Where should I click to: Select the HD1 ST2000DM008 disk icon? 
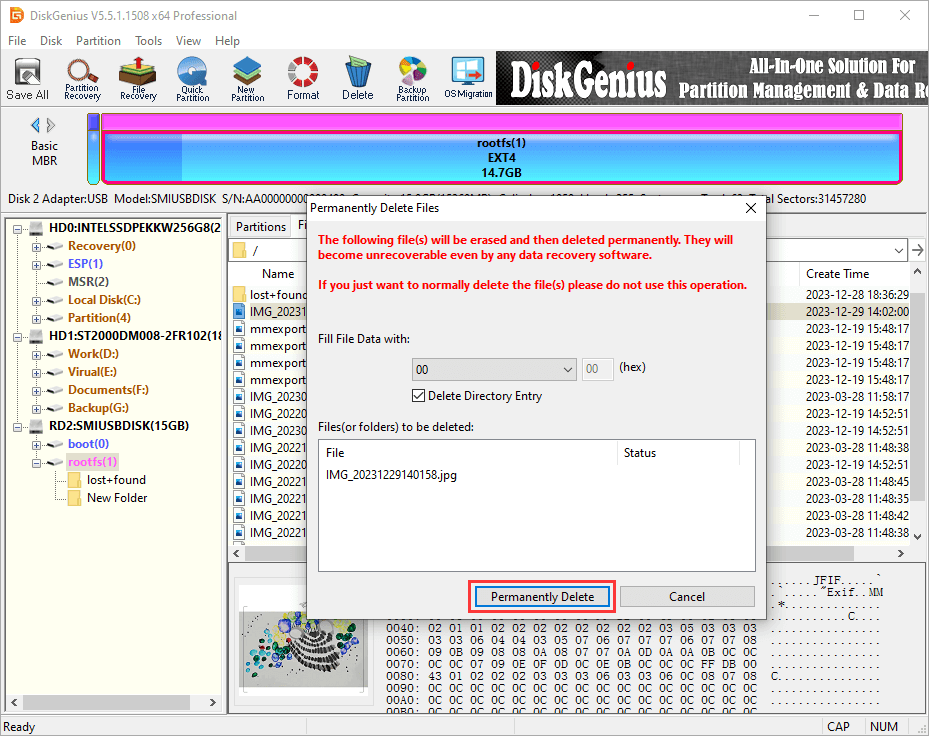click(x=37, y=336)
